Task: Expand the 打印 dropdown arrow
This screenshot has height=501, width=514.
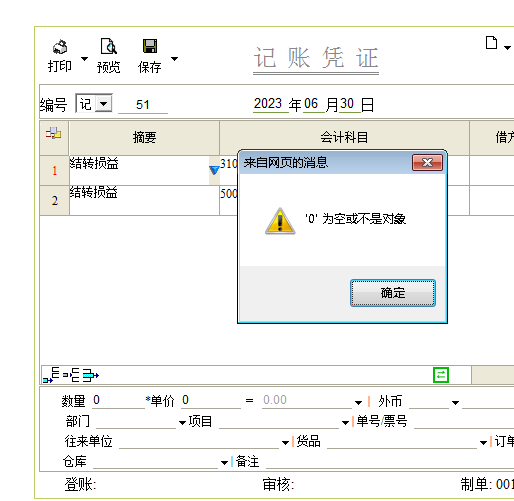Action: 84,59
